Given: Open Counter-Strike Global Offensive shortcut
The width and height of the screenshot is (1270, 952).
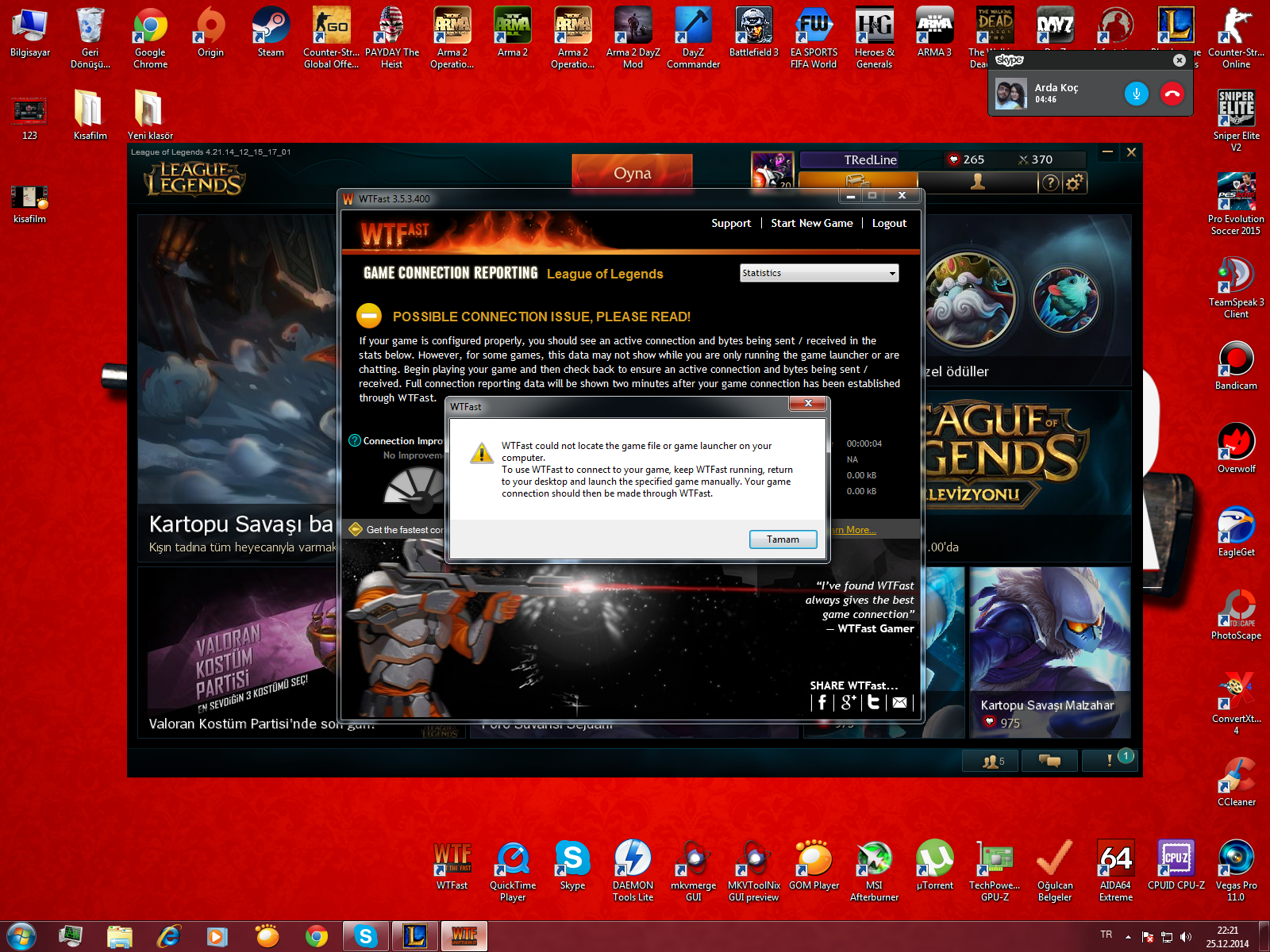Looking at the screenshot, I should pos(331,38).
